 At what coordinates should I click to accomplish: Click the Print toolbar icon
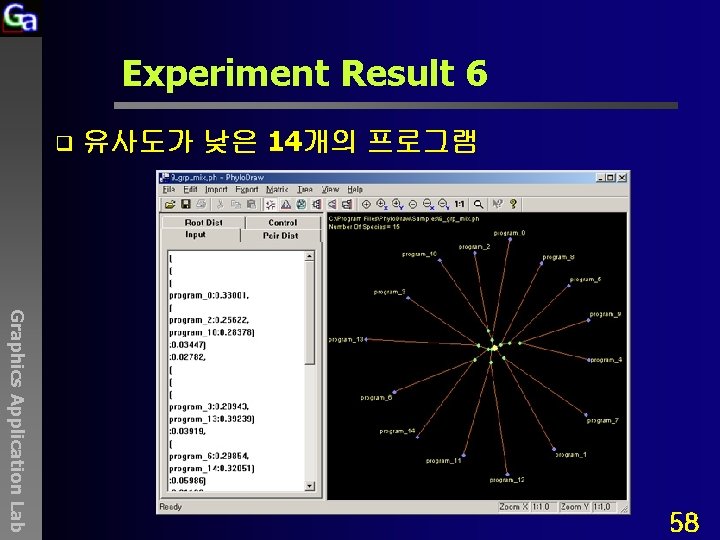point(201,204)
